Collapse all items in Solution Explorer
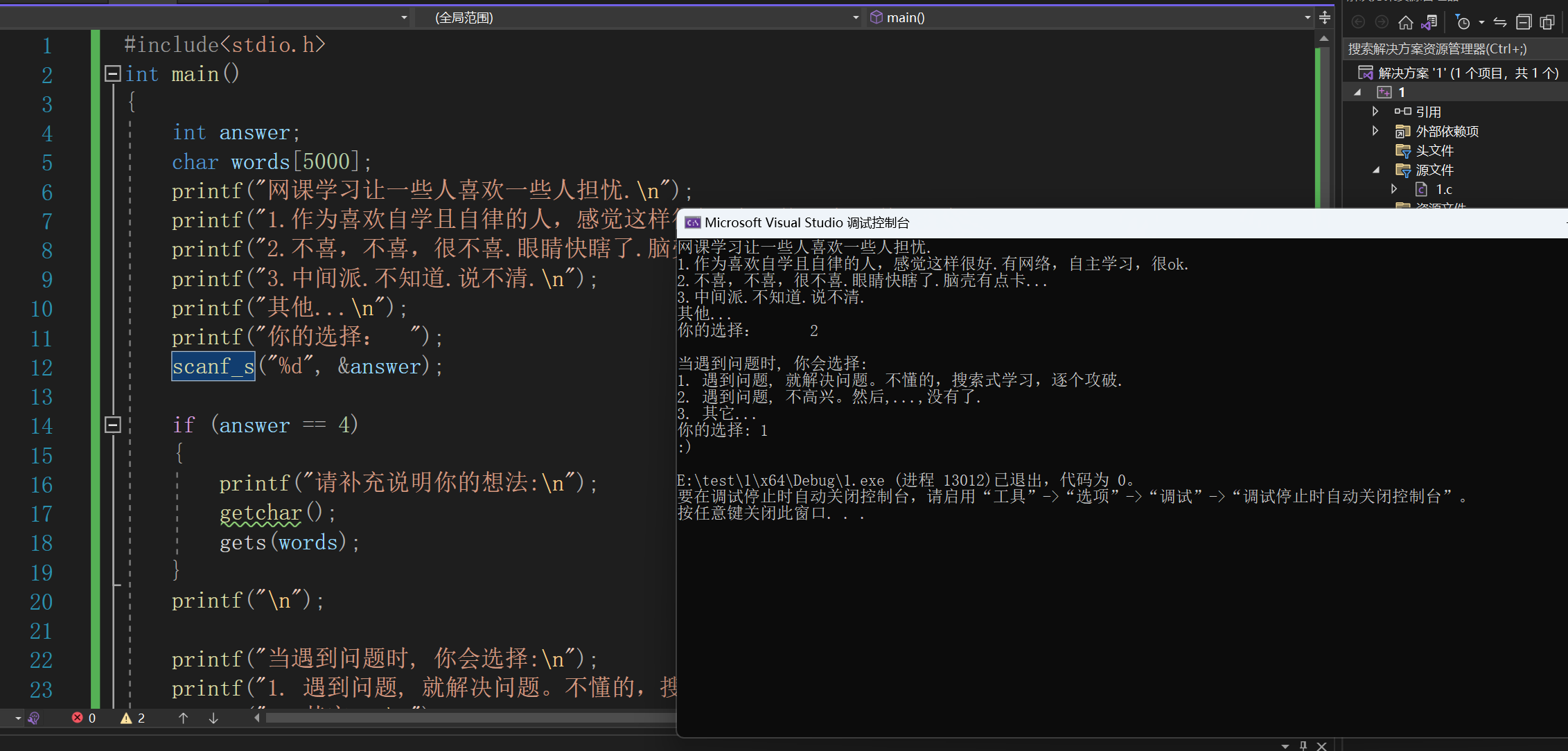1568x751 pixels. point(1524,22)
